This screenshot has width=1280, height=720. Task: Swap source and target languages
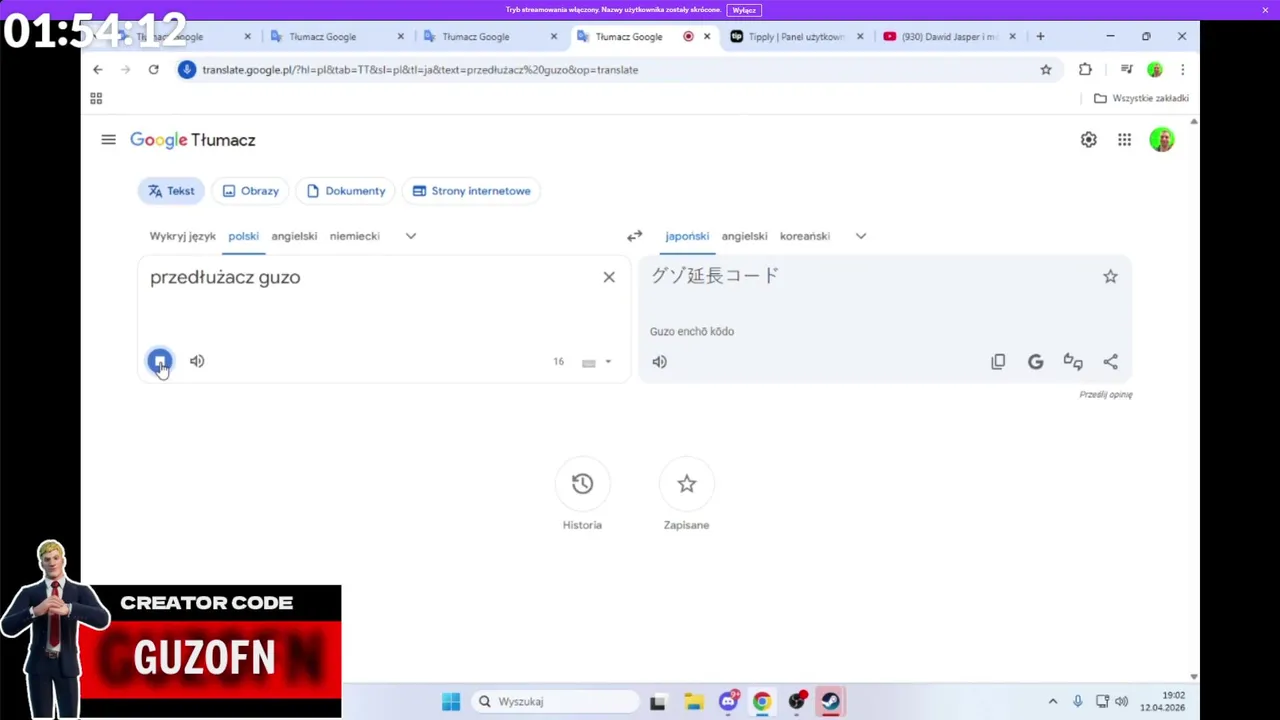pos(634,236)
